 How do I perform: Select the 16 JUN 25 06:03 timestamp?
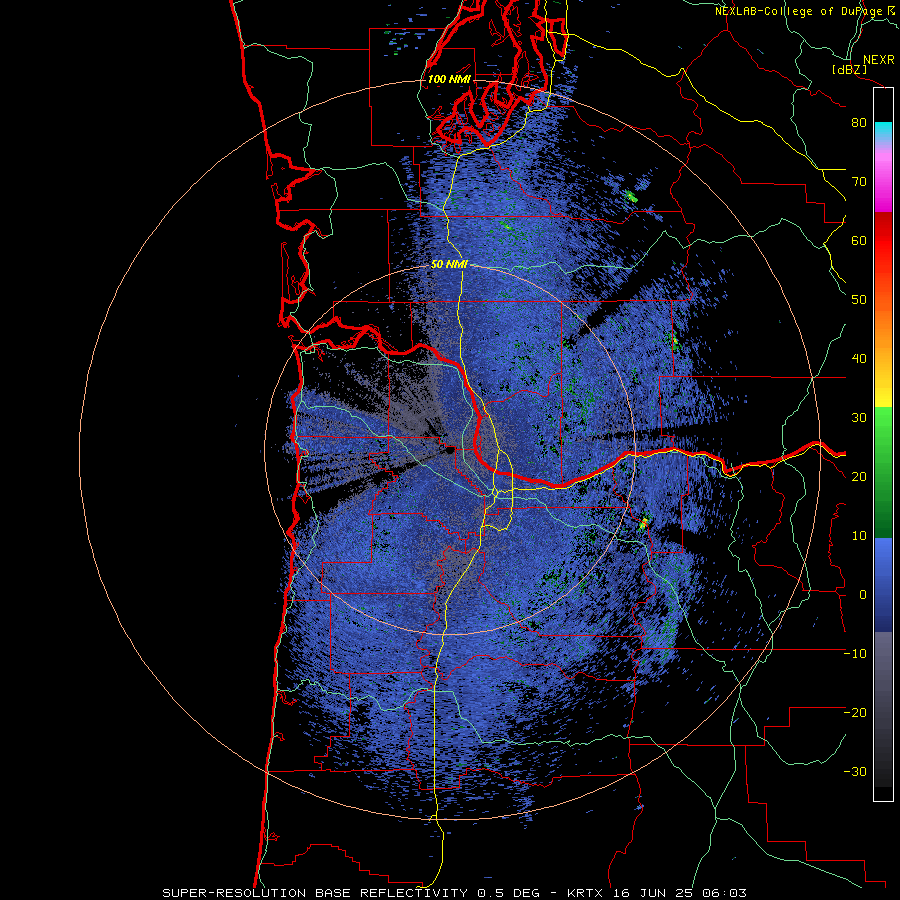[680, 893]
